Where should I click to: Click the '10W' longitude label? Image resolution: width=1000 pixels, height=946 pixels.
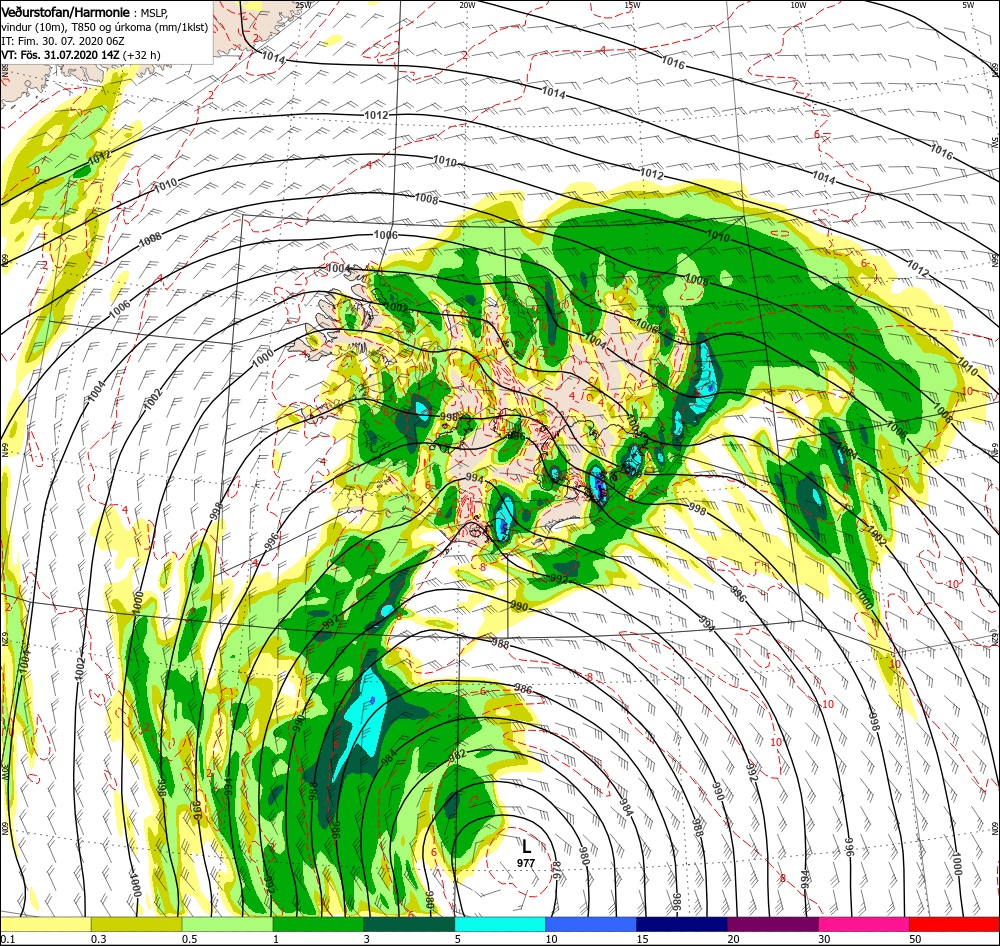pos(798,5)
